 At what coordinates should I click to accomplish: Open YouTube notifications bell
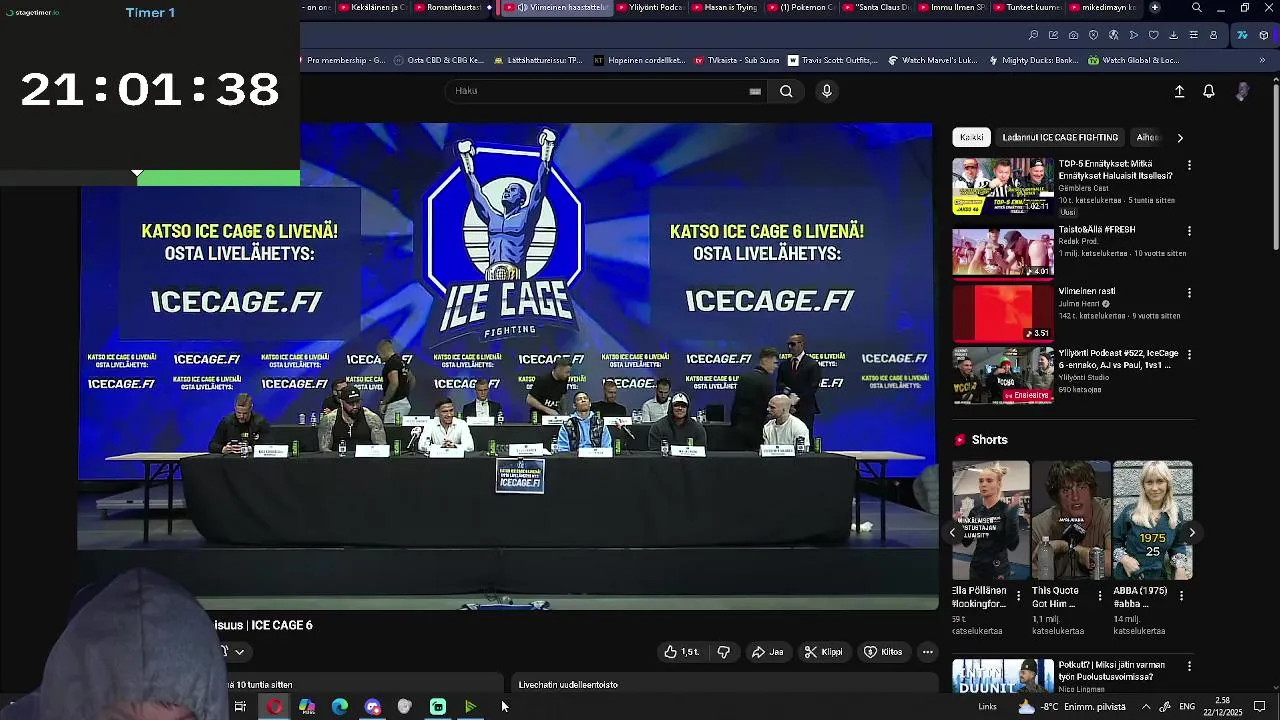pyautogui.click(x=1209, y=91)
